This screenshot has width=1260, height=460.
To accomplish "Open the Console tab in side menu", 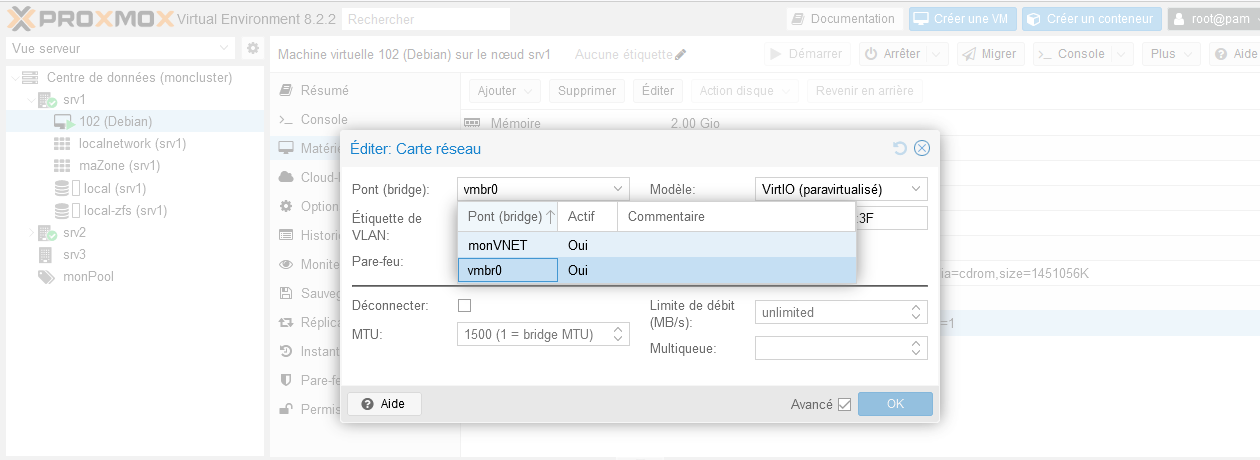I will pos(324,120).
